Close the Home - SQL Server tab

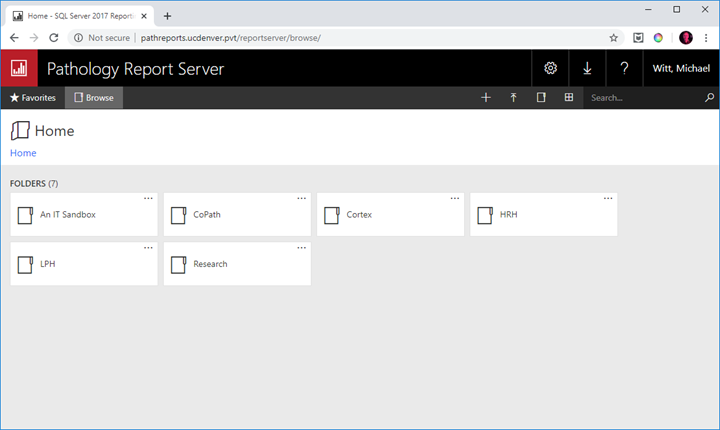pyautogui.click(x=144, y=16)
